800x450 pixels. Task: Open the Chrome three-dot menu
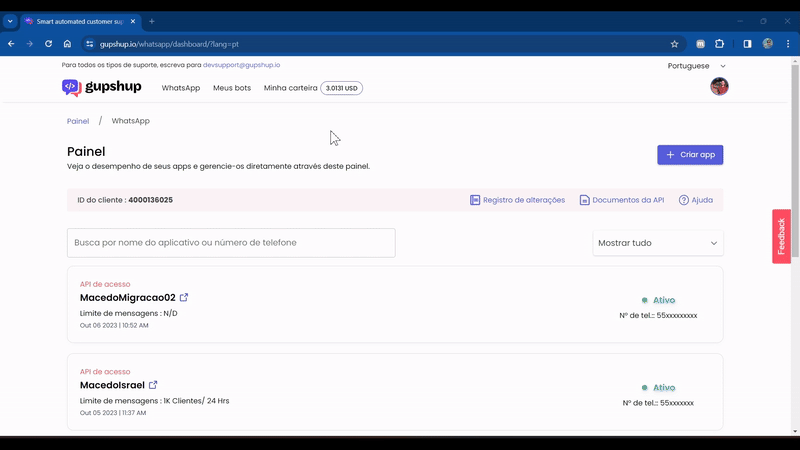point(788,44)
